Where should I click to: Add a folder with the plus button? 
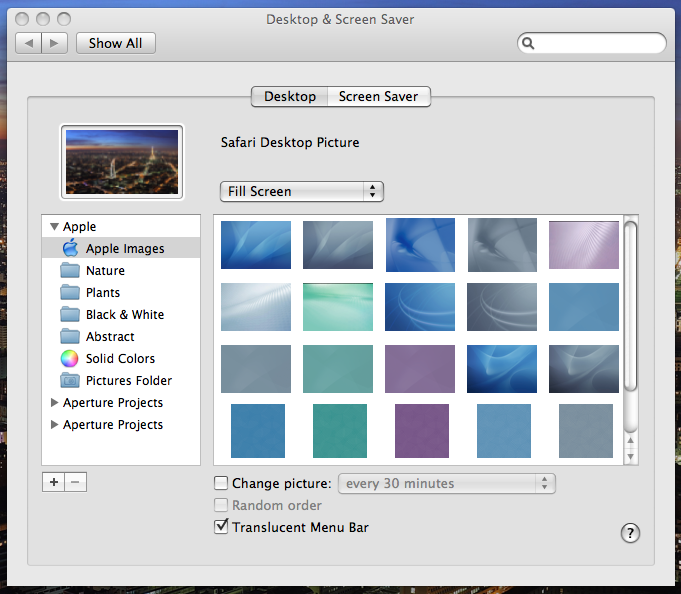[53, 482]
